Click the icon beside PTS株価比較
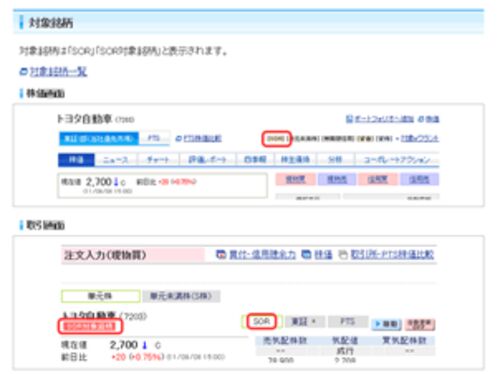The height and width of the screenshot is (374, 500). coord(179,138)
